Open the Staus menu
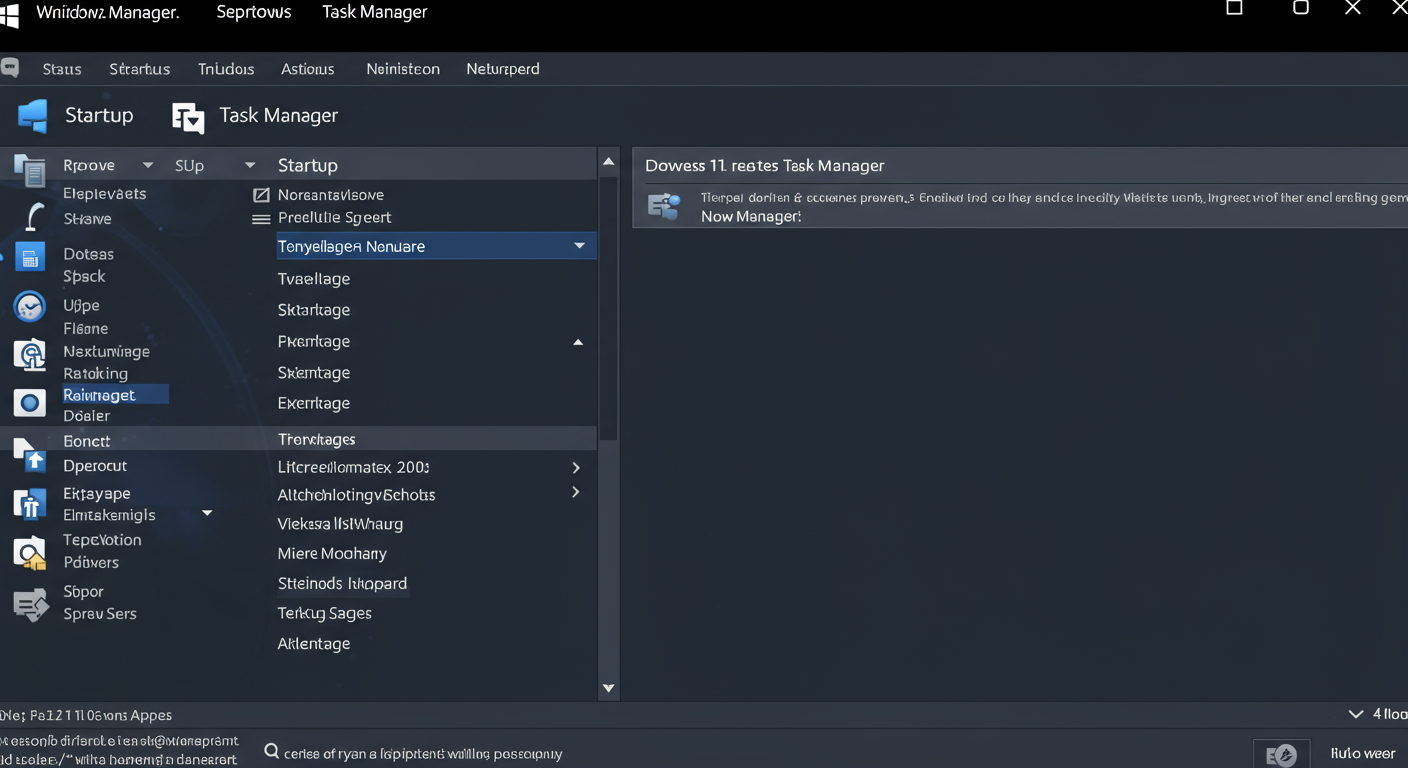The width and height of the screenshot is (1408, 768). click(x=62, y=69)
